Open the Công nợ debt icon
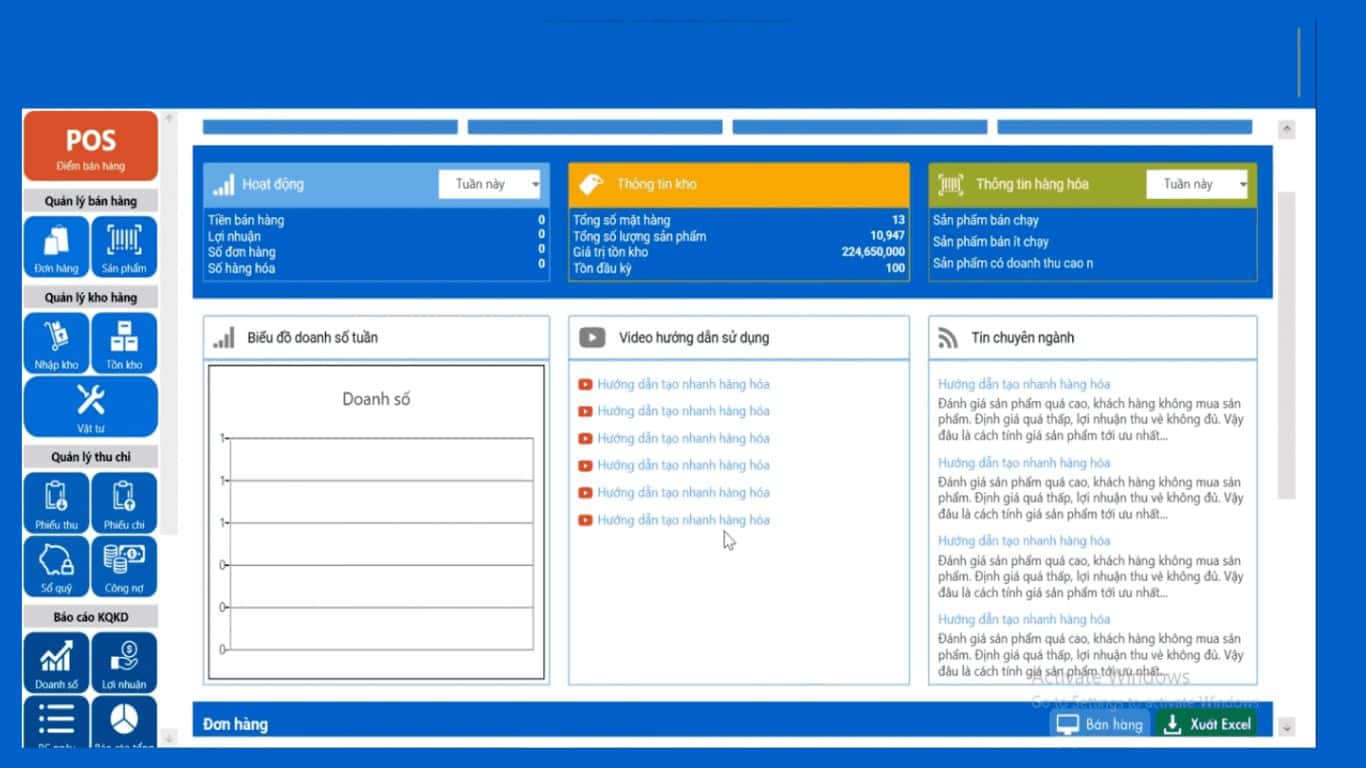Screen dimensions: 1366x768 pos(124,566)
